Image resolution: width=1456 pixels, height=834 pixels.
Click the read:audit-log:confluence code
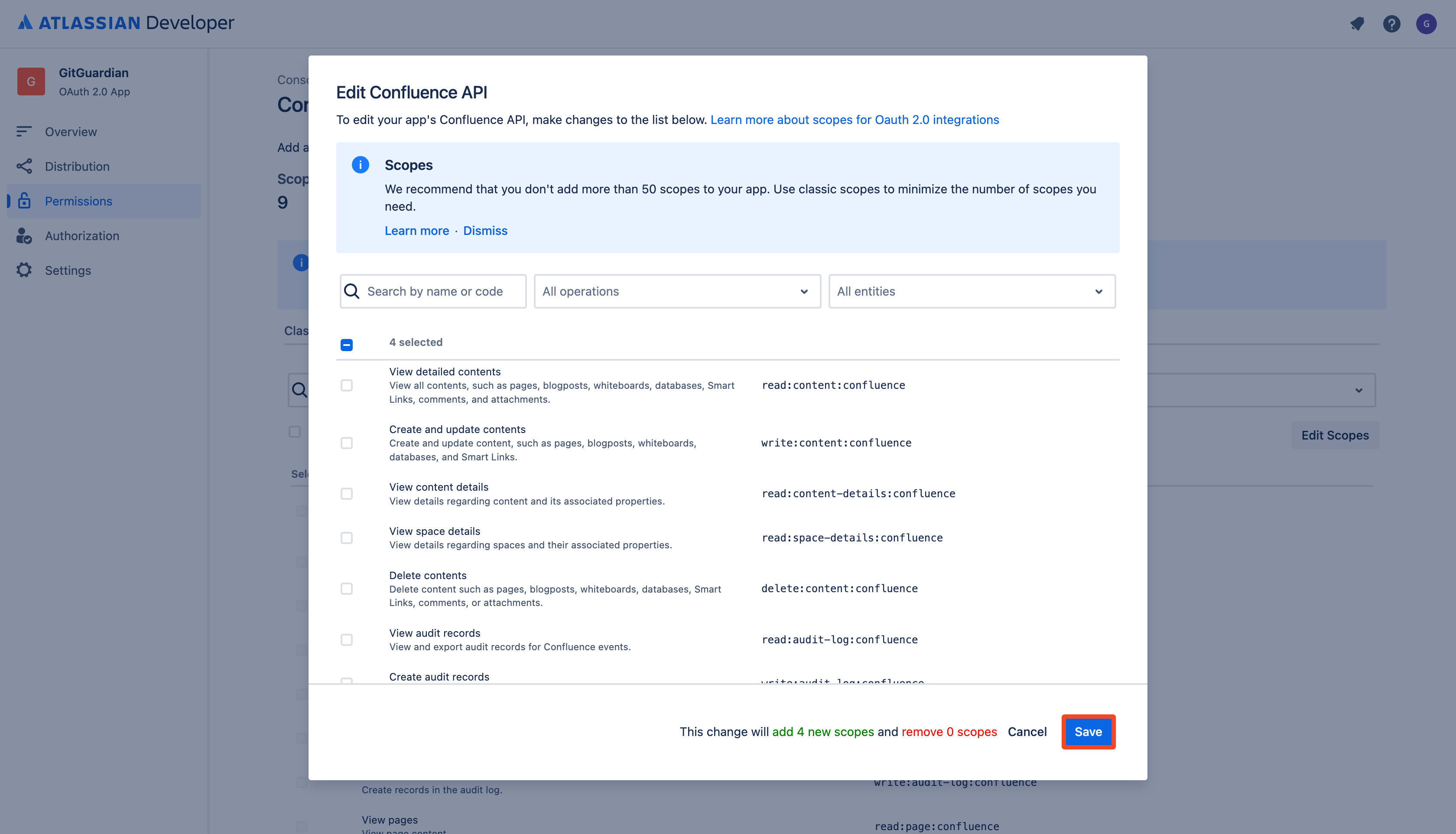pyautogui.click(x=839, y=639)
